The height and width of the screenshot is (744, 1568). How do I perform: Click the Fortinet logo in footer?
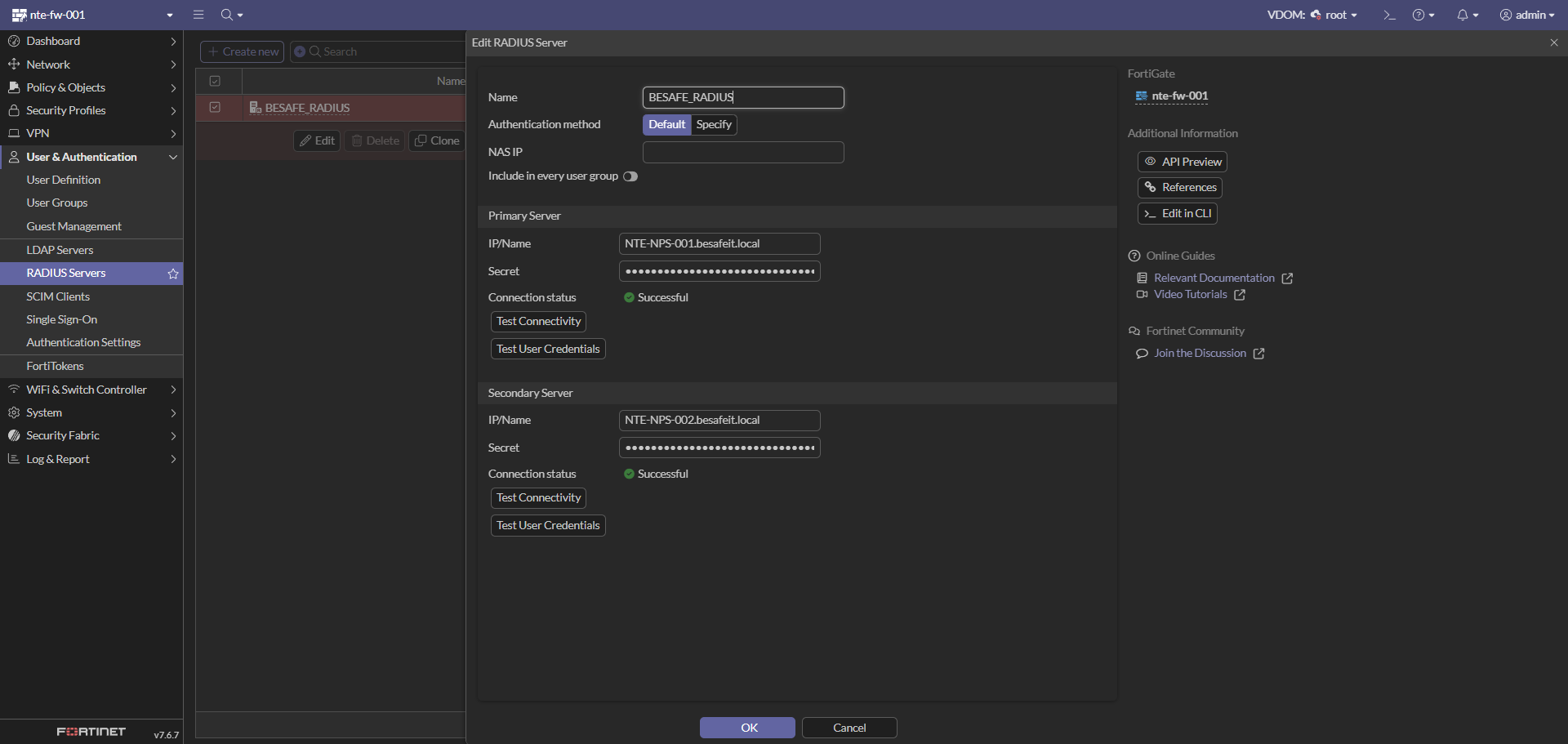(91, 732)
